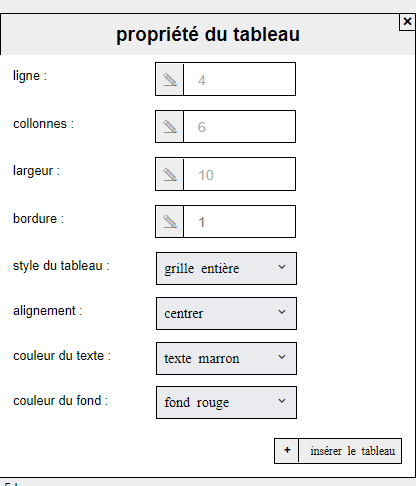Viewport: 416px width, 486px height.
Task: Click the largeur input field with 10
Action: point(239,174)
